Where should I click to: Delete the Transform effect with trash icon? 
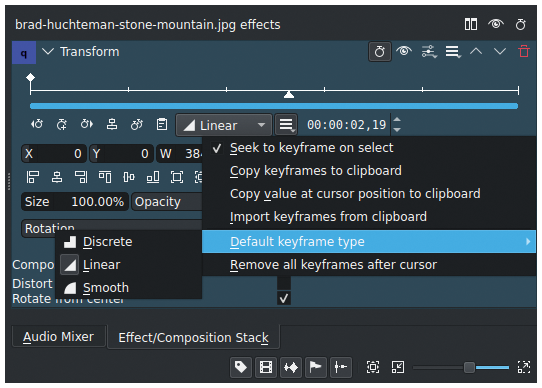coord(524,51)
